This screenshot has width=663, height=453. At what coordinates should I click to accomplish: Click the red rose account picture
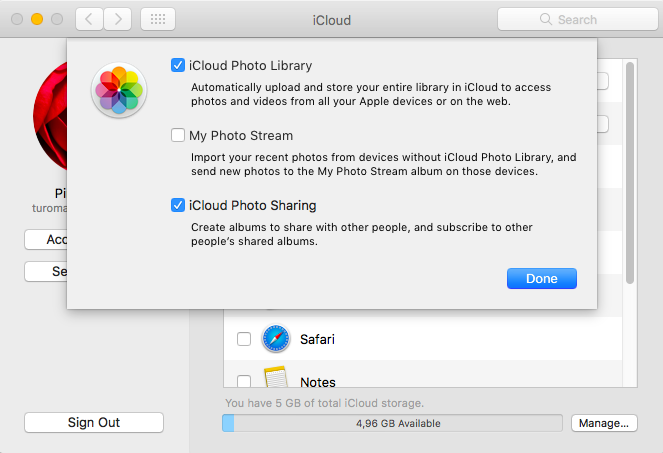[x=50, y=115]
